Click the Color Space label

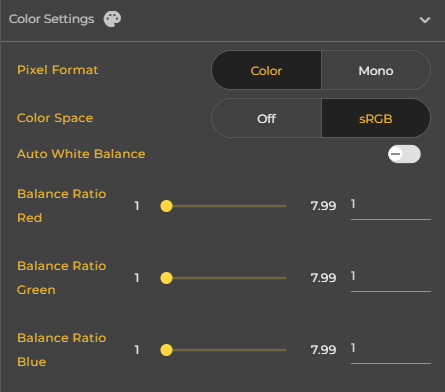[x=55, y=118]
